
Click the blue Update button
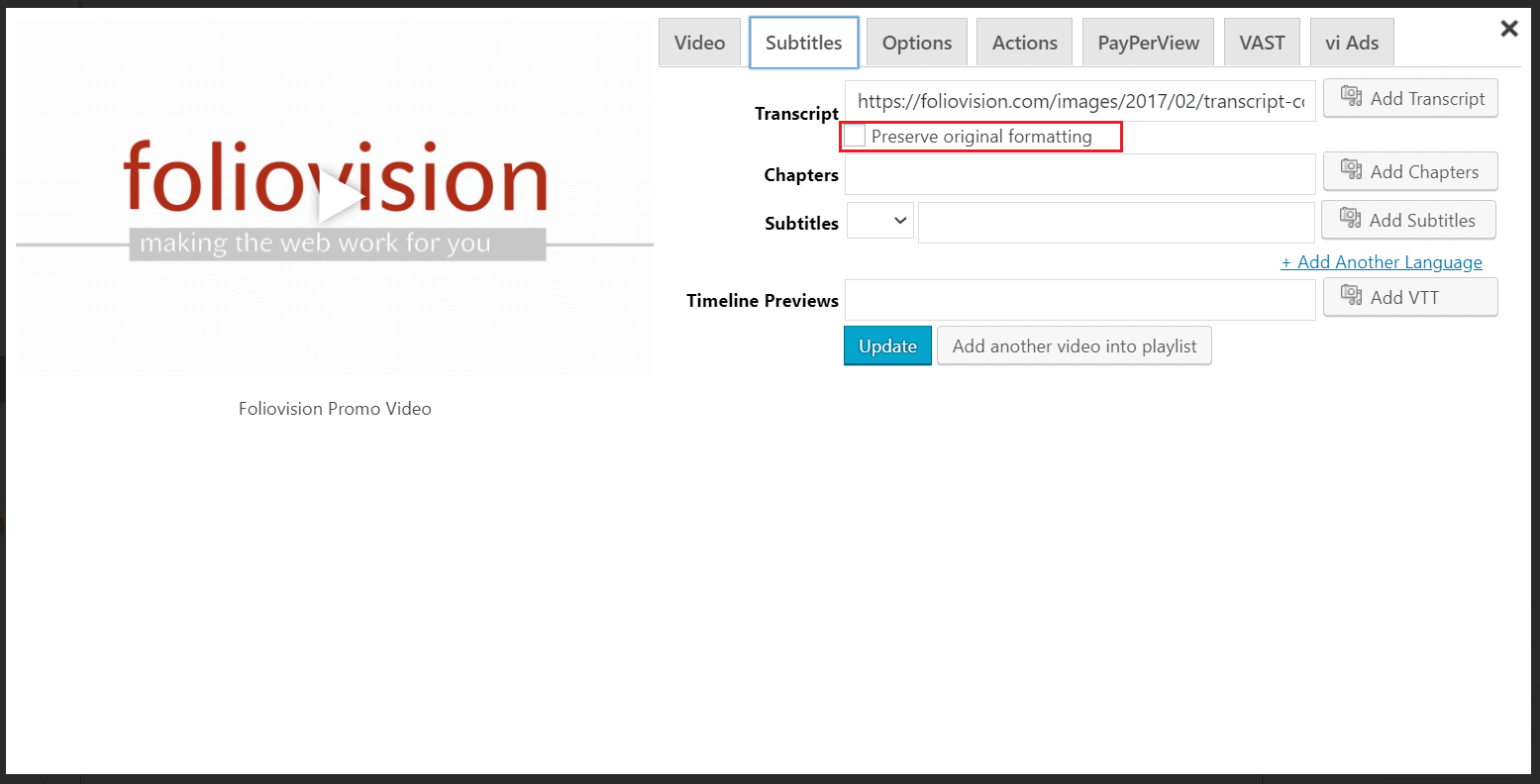click(887, 345)
